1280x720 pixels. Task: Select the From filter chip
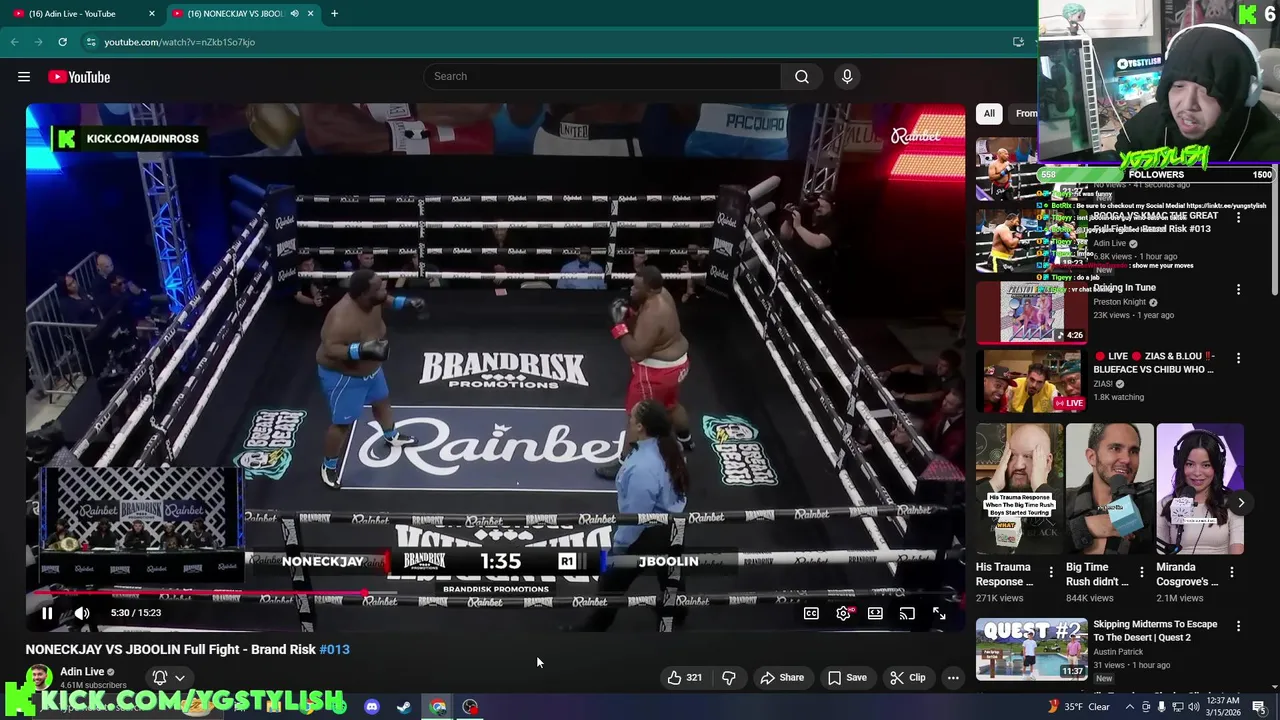click(x=1026, y=113)
